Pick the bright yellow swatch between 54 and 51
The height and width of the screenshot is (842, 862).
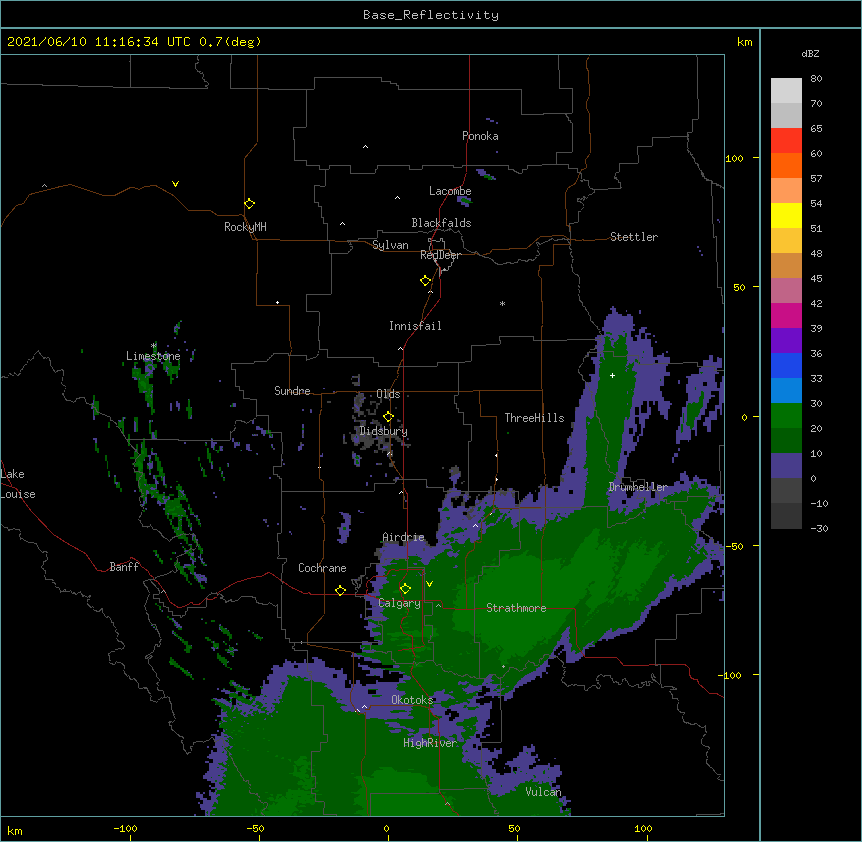pos(786,215)
